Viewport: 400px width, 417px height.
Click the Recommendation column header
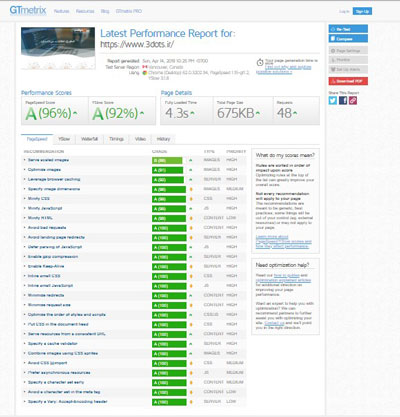44,151
